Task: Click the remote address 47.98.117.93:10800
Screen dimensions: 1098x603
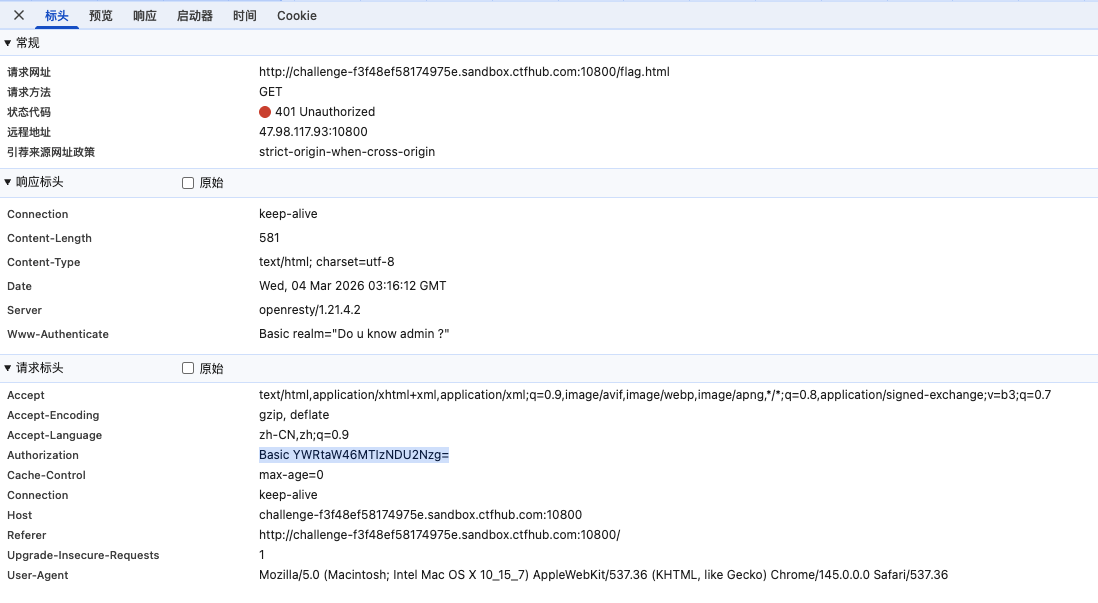Action: coord(313,132)
